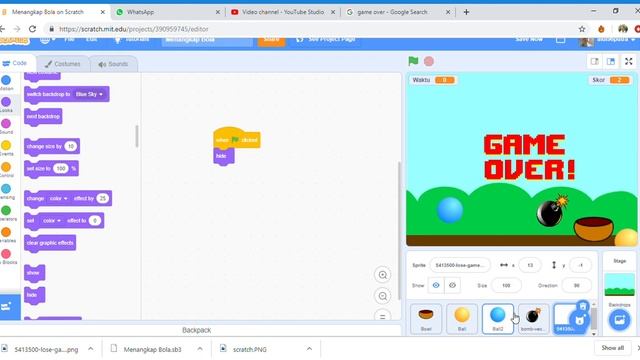Open the Choose a Backdrop button
This screenshot has width=640, height=360.
619,320
